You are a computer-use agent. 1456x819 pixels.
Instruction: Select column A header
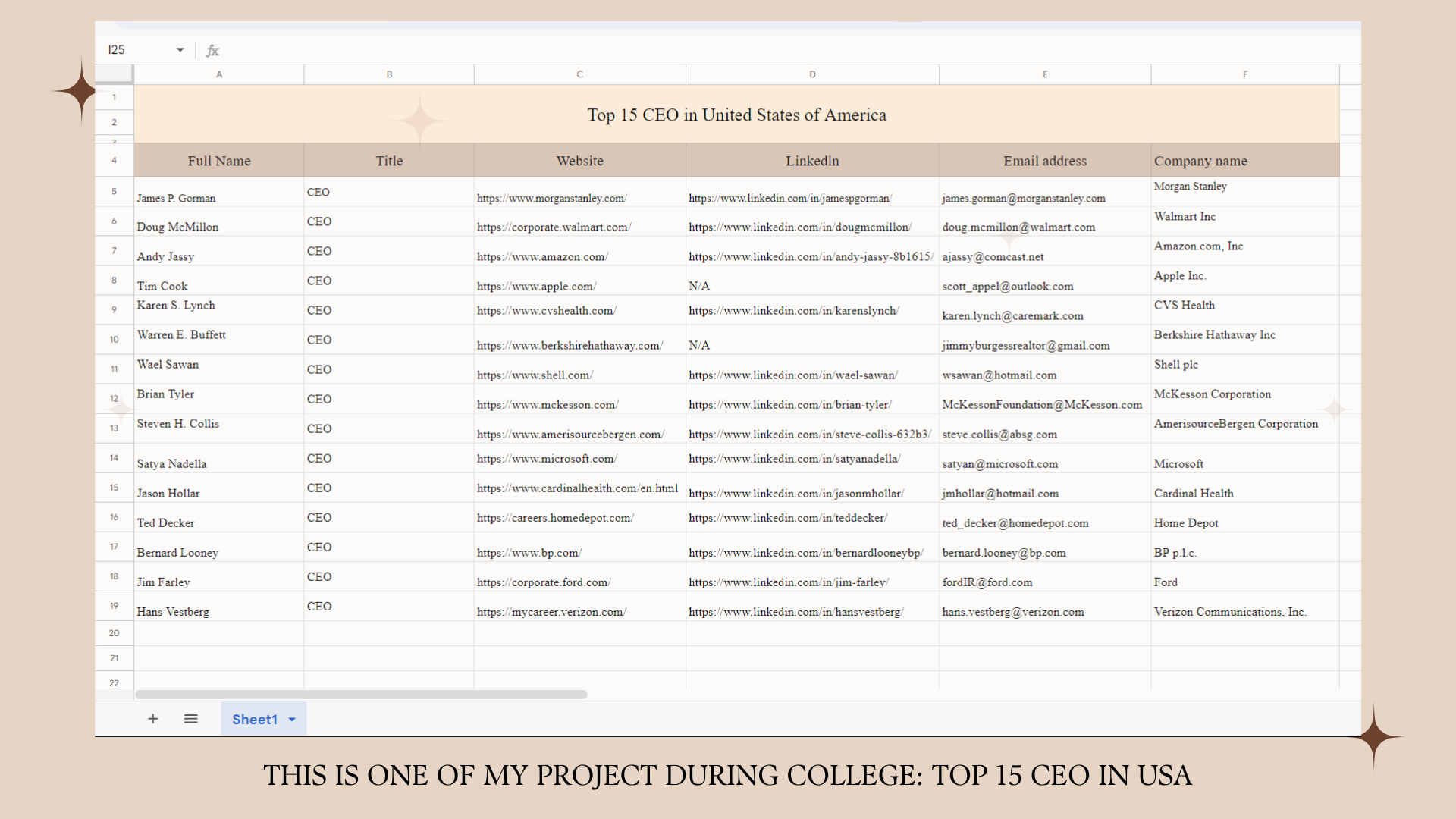(219, 74)
